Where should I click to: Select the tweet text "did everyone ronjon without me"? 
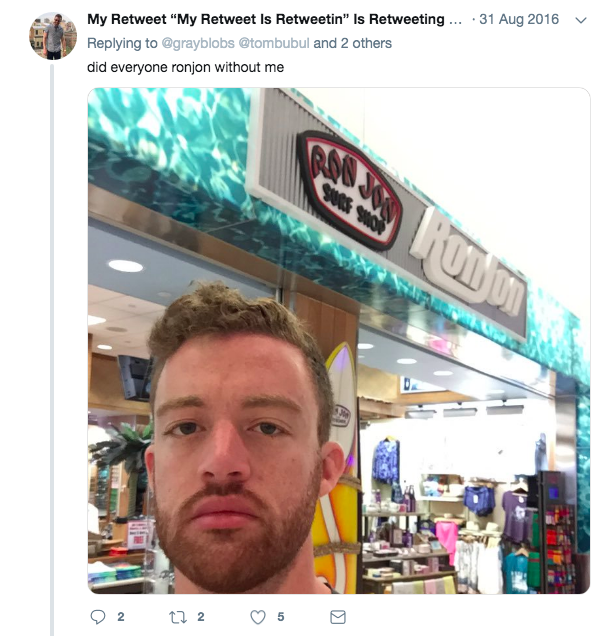pyautogui.click(x=185, y=67)
